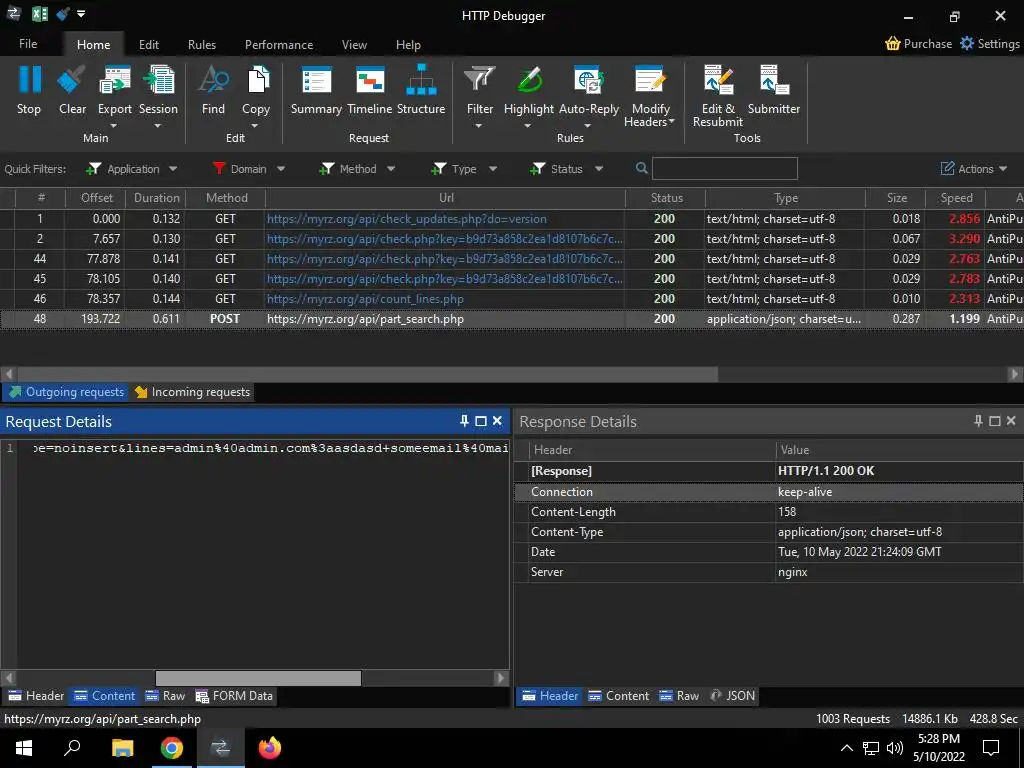Show the request Summary view
1024x768 pixels.
click(x=316, y=80)
